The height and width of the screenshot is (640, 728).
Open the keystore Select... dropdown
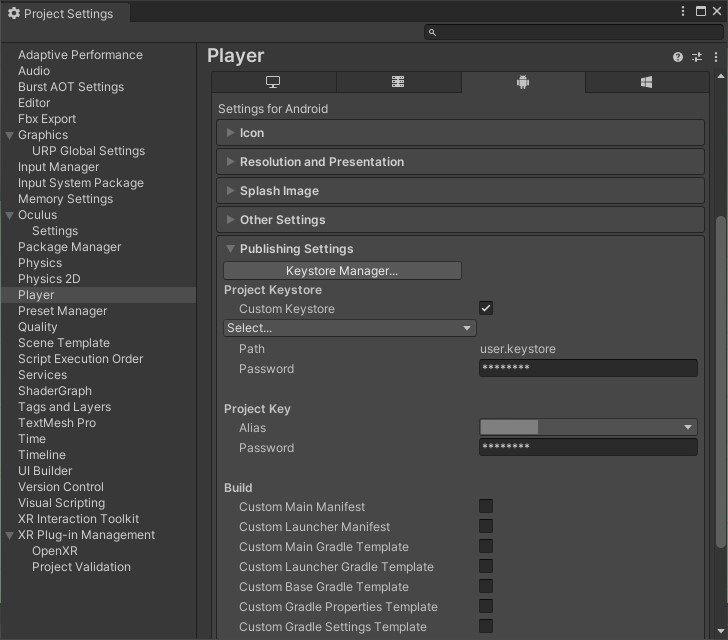pyautogui.click(x=349, y=328)
